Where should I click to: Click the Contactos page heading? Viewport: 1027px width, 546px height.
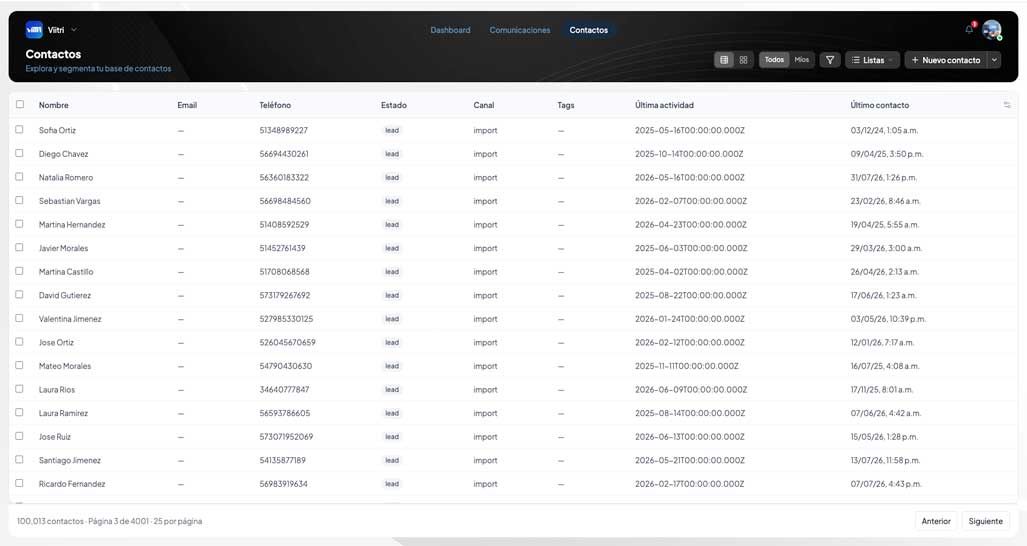53,54
